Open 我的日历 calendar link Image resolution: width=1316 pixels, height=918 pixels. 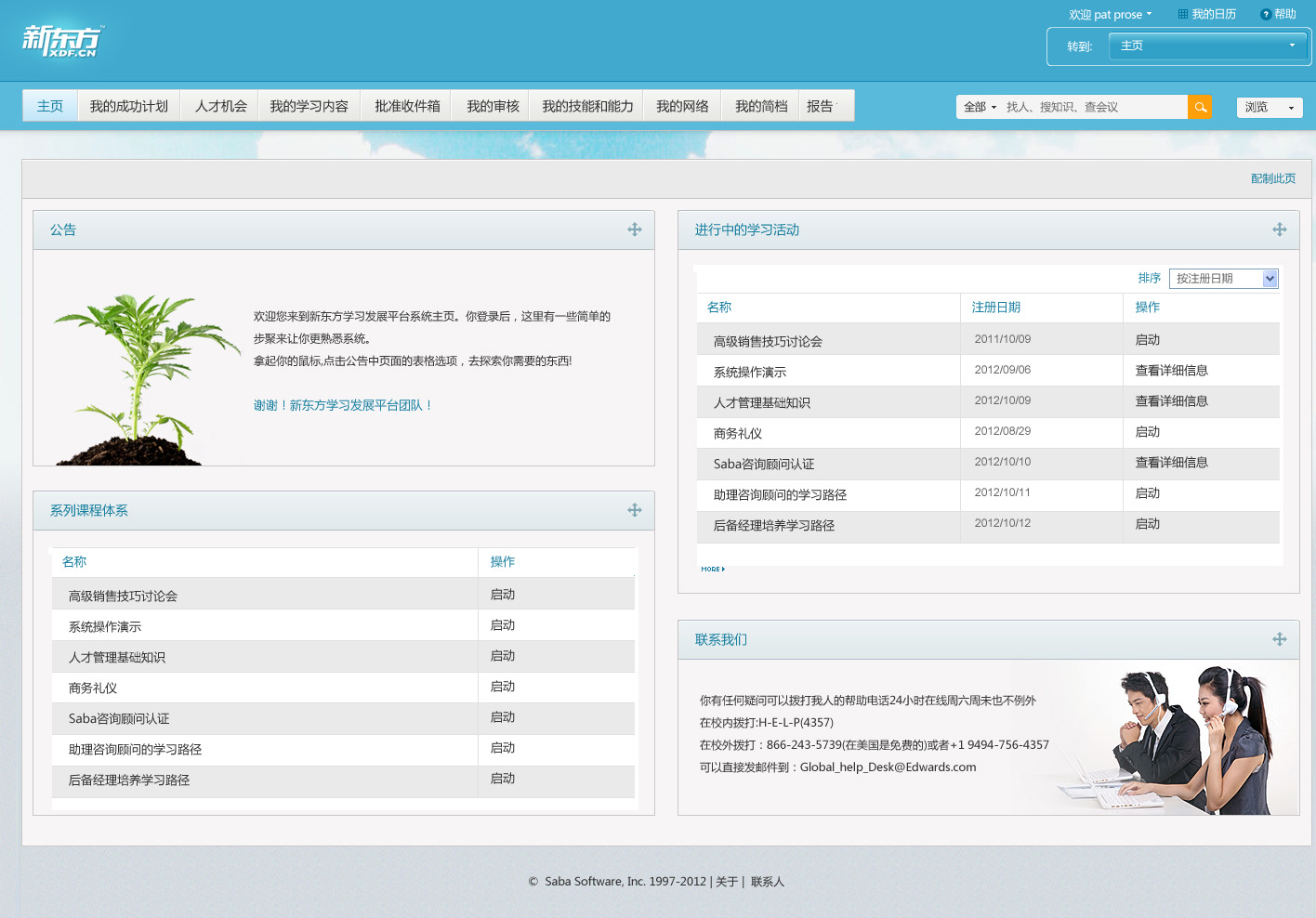pyautogui.click(x=1207, y=14)
